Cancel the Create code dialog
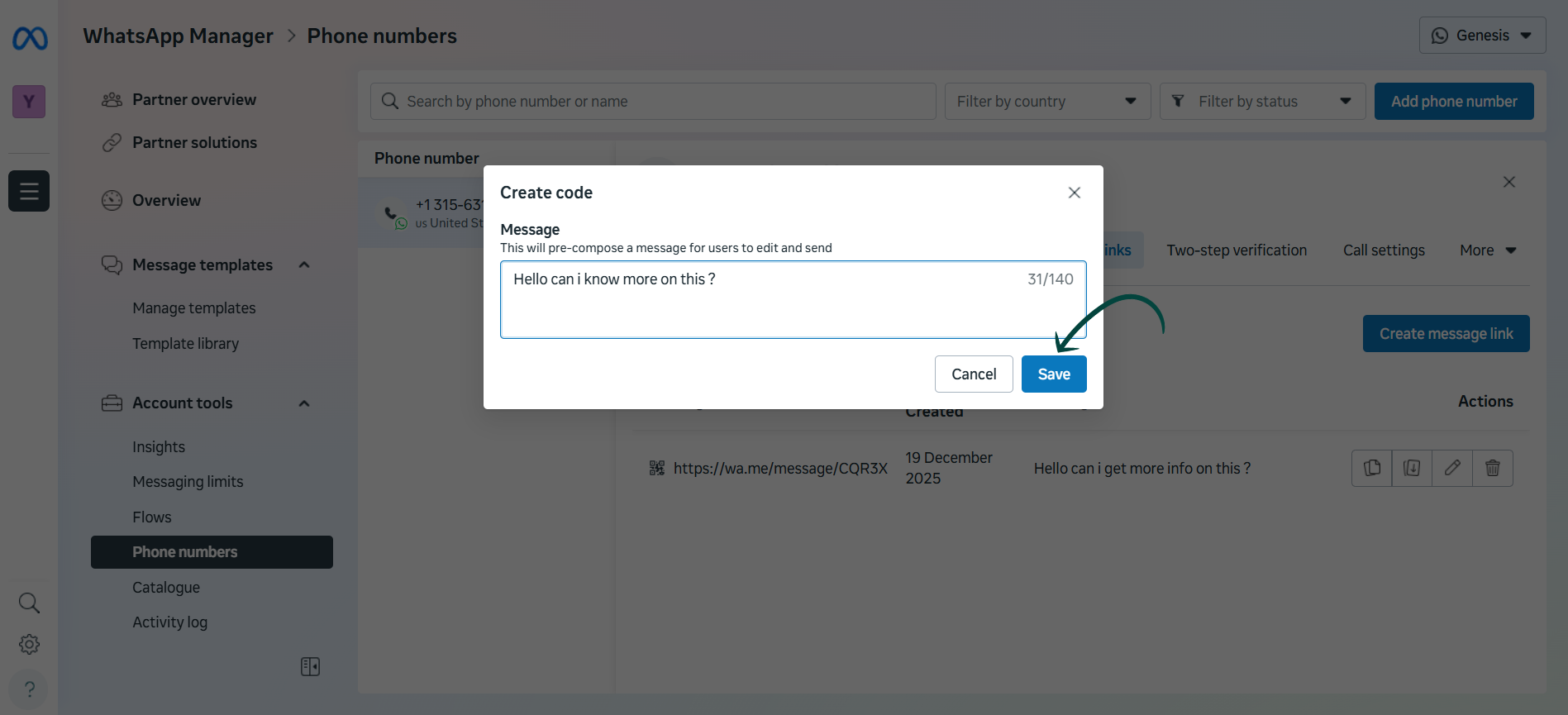Screen dimensions: 1568x715 pos(973,374)
